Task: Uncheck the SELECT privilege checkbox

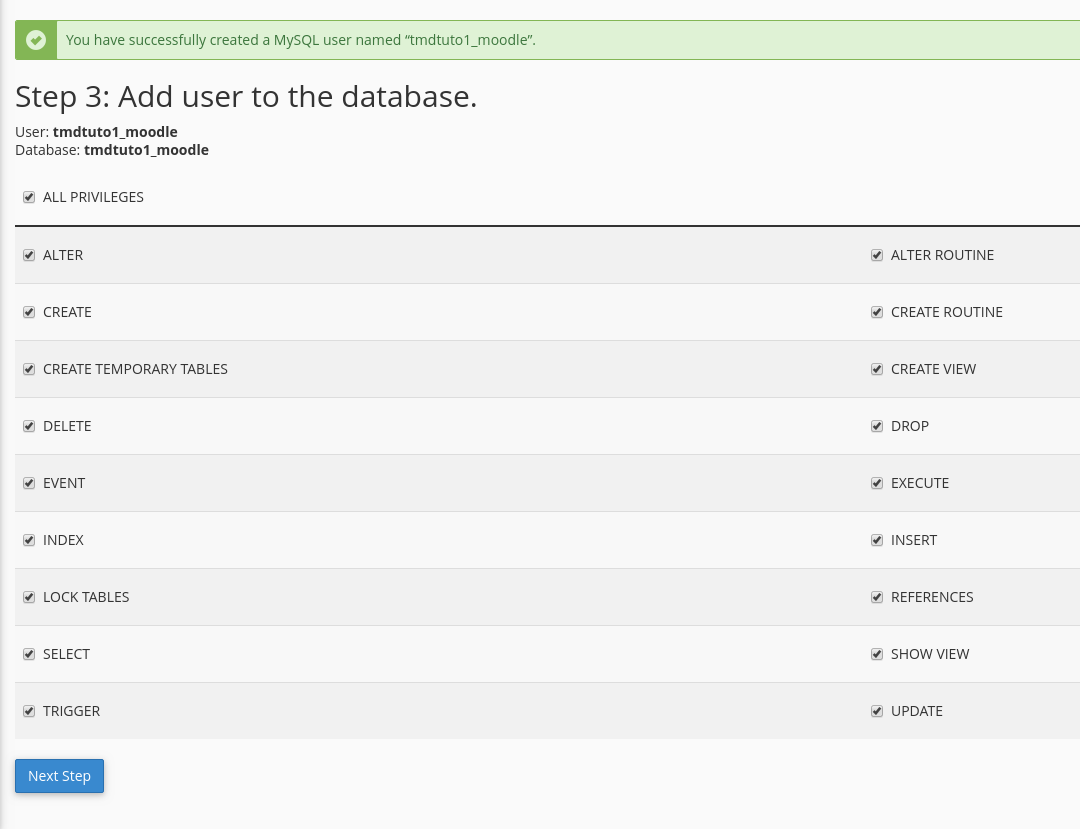Action: (29, 654)
